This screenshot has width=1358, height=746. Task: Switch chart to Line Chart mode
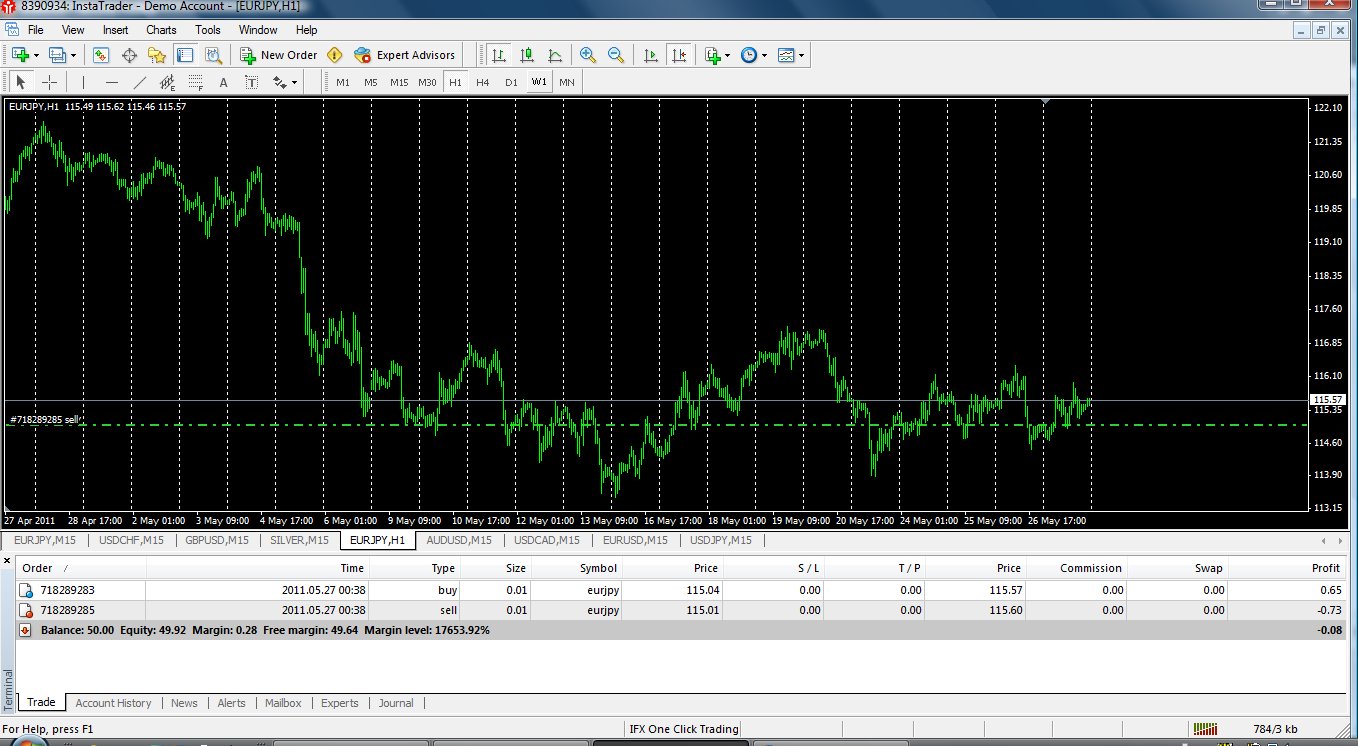coord(554,55)
